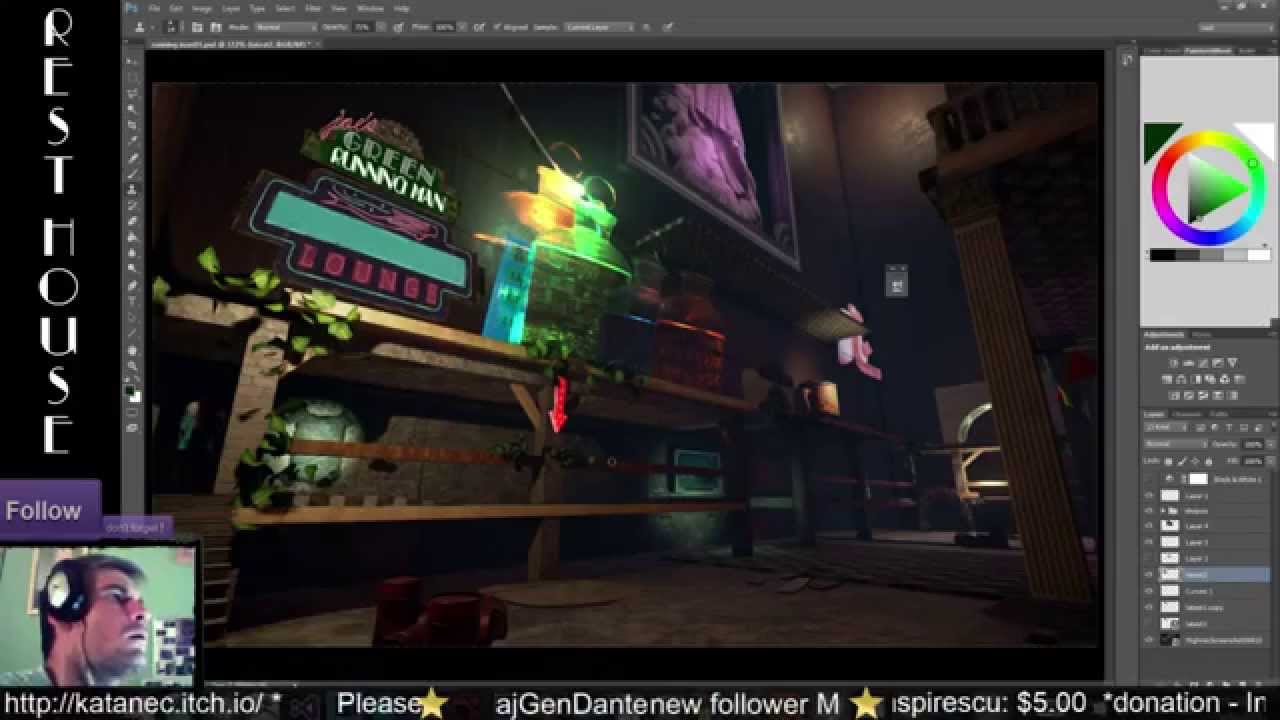Select the black swatch below color wheel
The height and width of the screenshot is (720, 1280).
point(1162,255)
